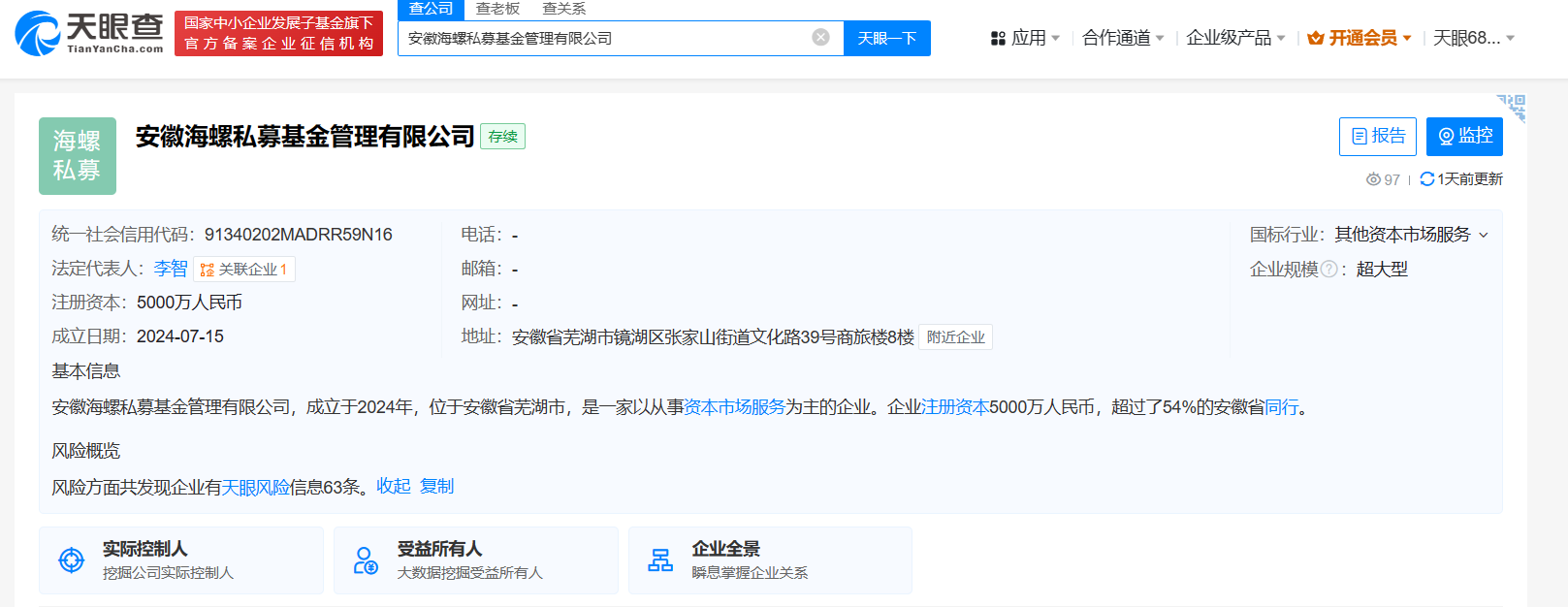Click the refresh update icon

[x=1426, y=179]
